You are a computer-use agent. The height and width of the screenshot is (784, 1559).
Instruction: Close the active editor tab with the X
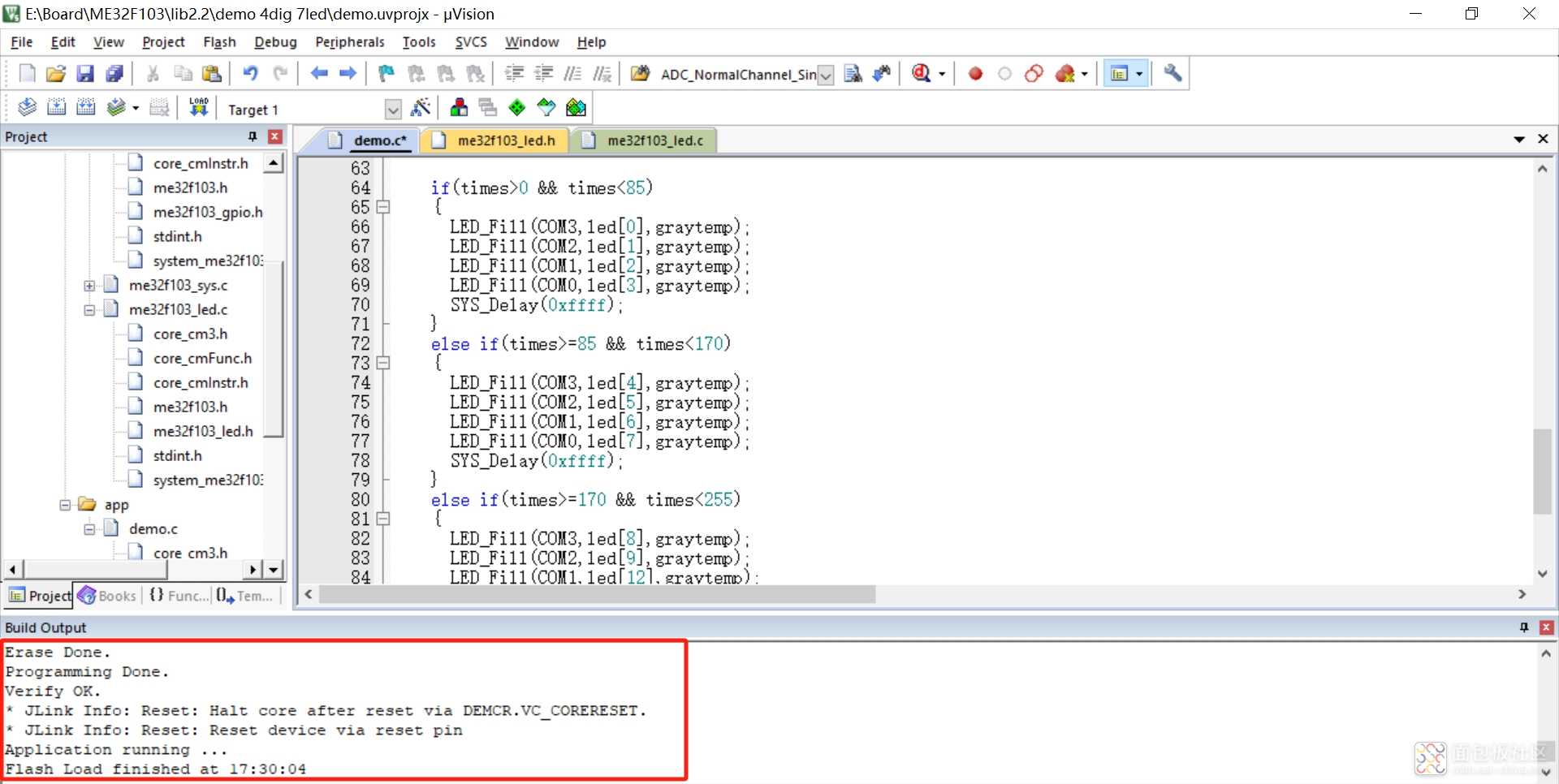[x=1544, y=140]
